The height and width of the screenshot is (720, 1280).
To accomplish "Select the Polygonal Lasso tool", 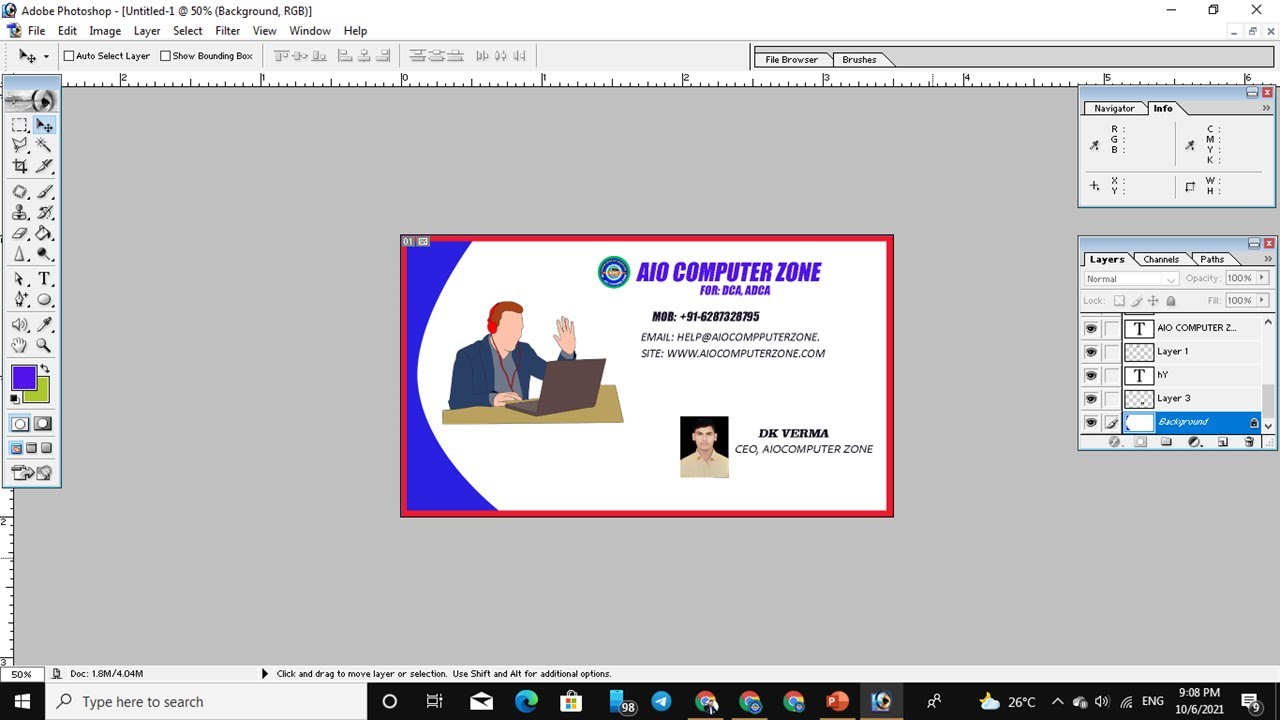I will (19, 145).
